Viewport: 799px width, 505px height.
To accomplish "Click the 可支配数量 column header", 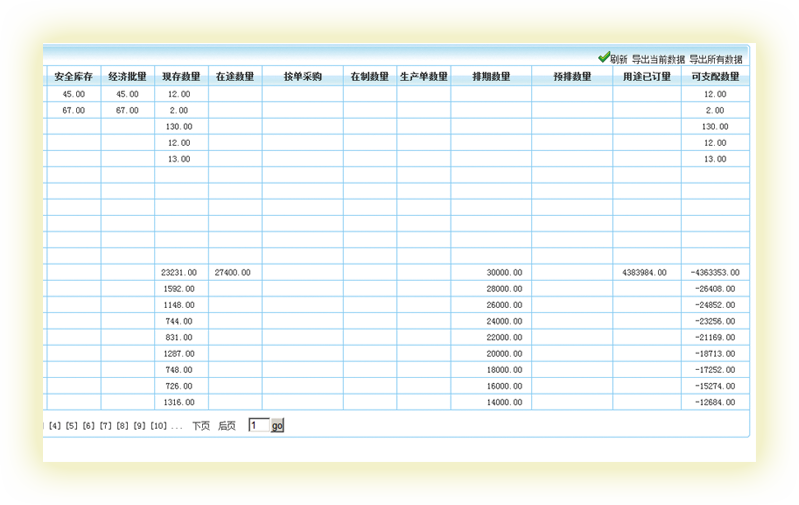I will coord(715,76).
